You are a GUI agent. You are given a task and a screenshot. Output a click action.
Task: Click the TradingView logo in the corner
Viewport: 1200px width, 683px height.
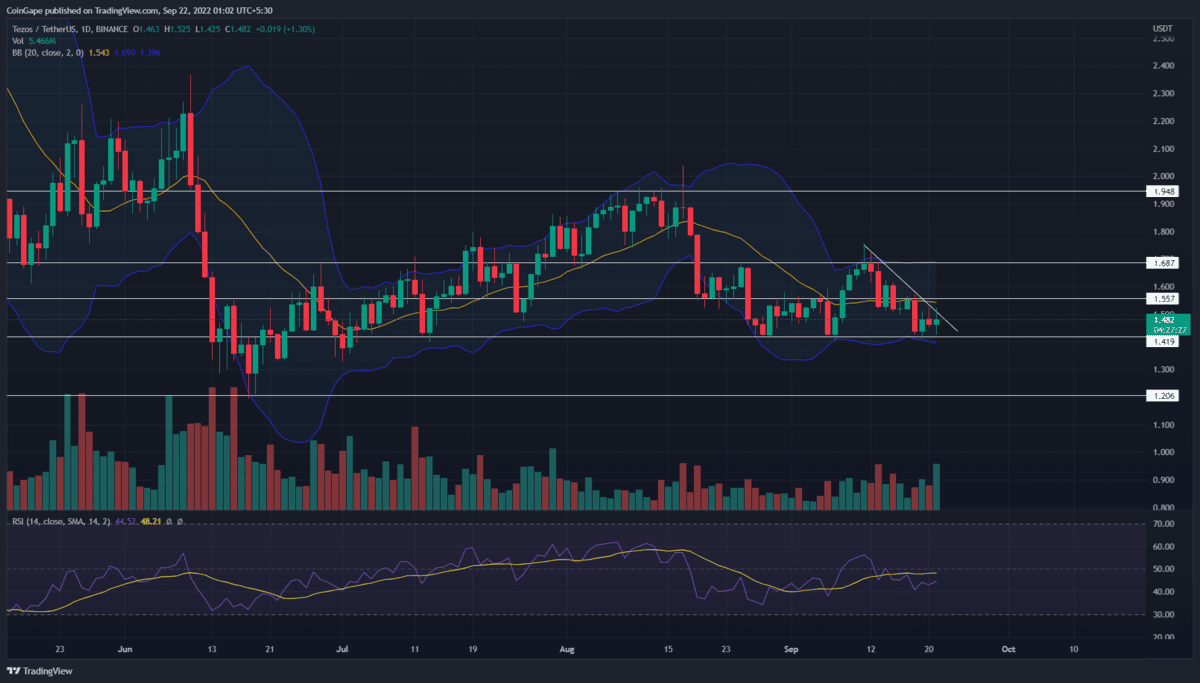39,669
